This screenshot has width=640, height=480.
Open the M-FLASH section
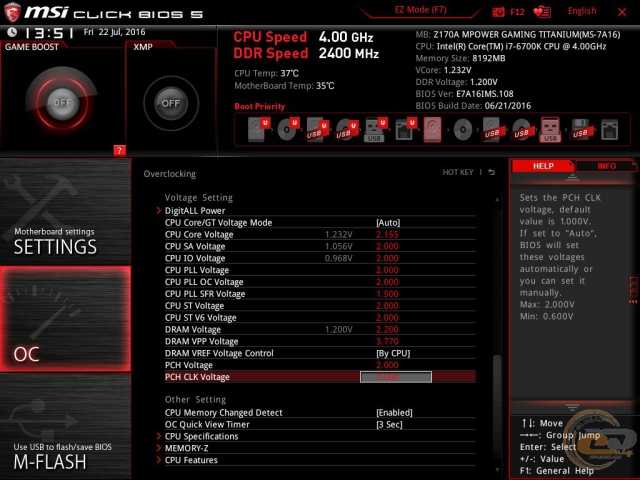[65, 427]
